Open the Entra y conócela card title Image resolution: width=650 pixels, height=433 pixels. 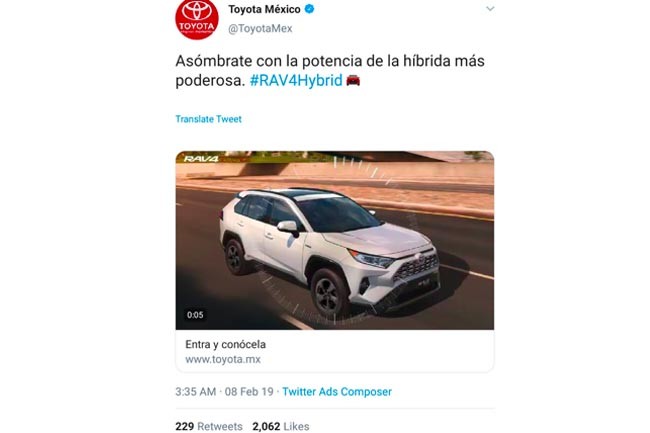click(x=226, y=344)
